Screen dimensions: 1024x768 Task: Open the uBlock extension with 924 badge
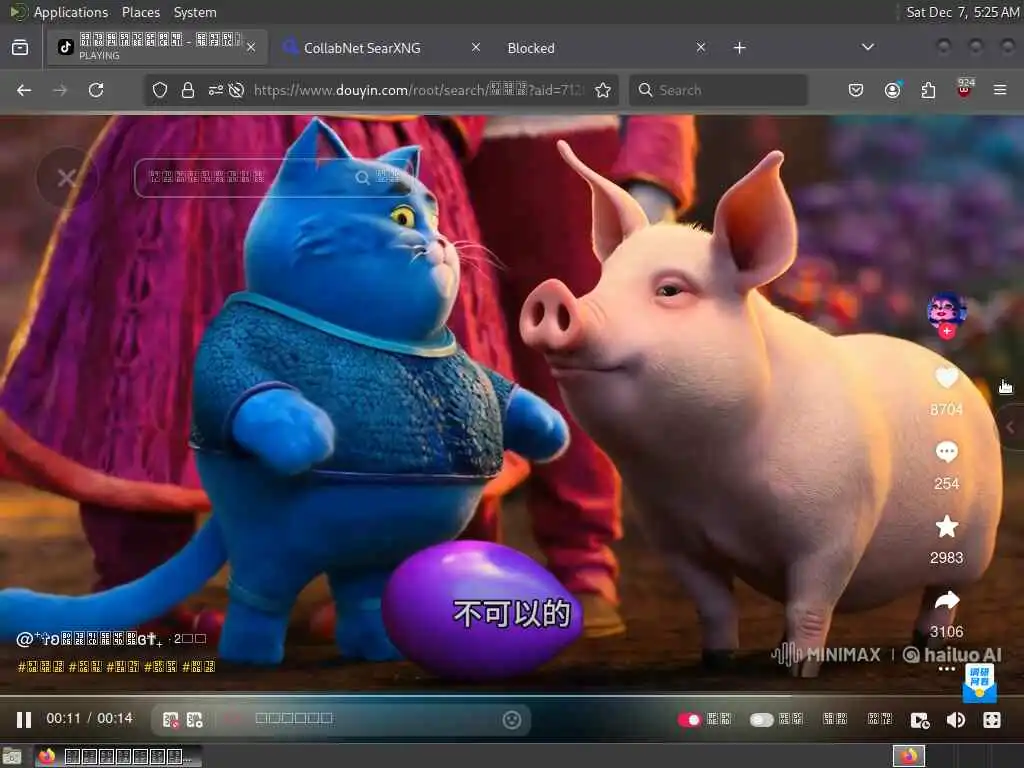click(x=965, y=89)
